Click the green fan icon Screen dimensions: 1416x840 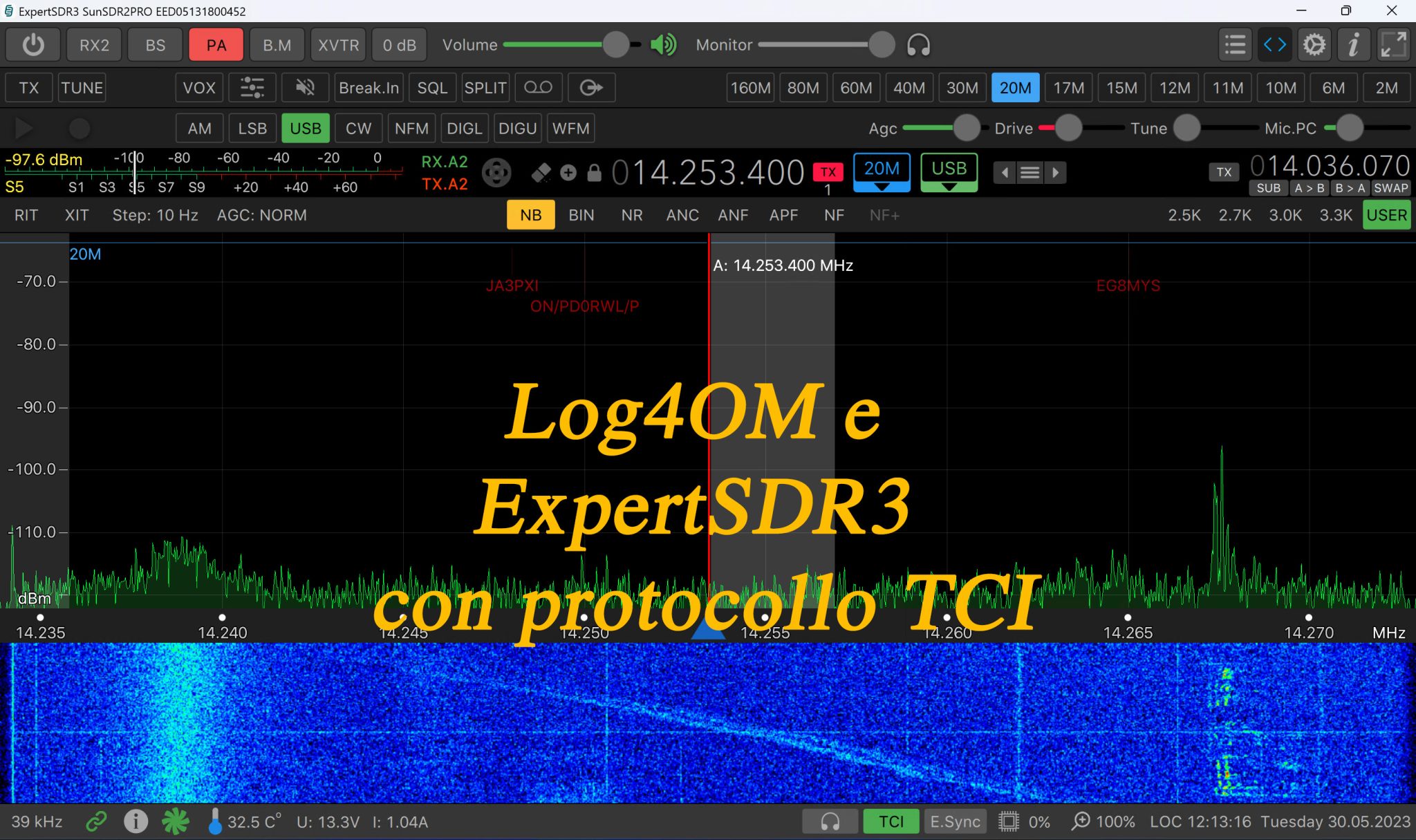pyautogui.click(x=176, y=821)
